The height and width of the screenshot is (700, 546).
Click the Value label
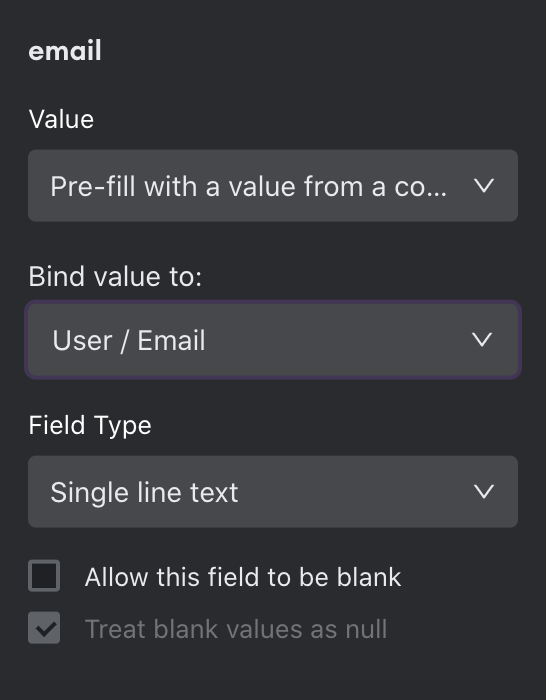[x=61, y=119]
